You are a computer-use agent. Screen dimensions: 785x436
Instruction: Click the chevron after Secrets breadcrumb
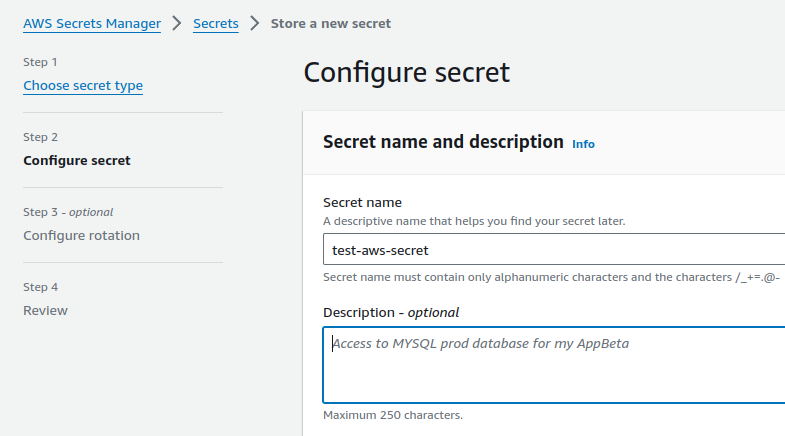255,23
